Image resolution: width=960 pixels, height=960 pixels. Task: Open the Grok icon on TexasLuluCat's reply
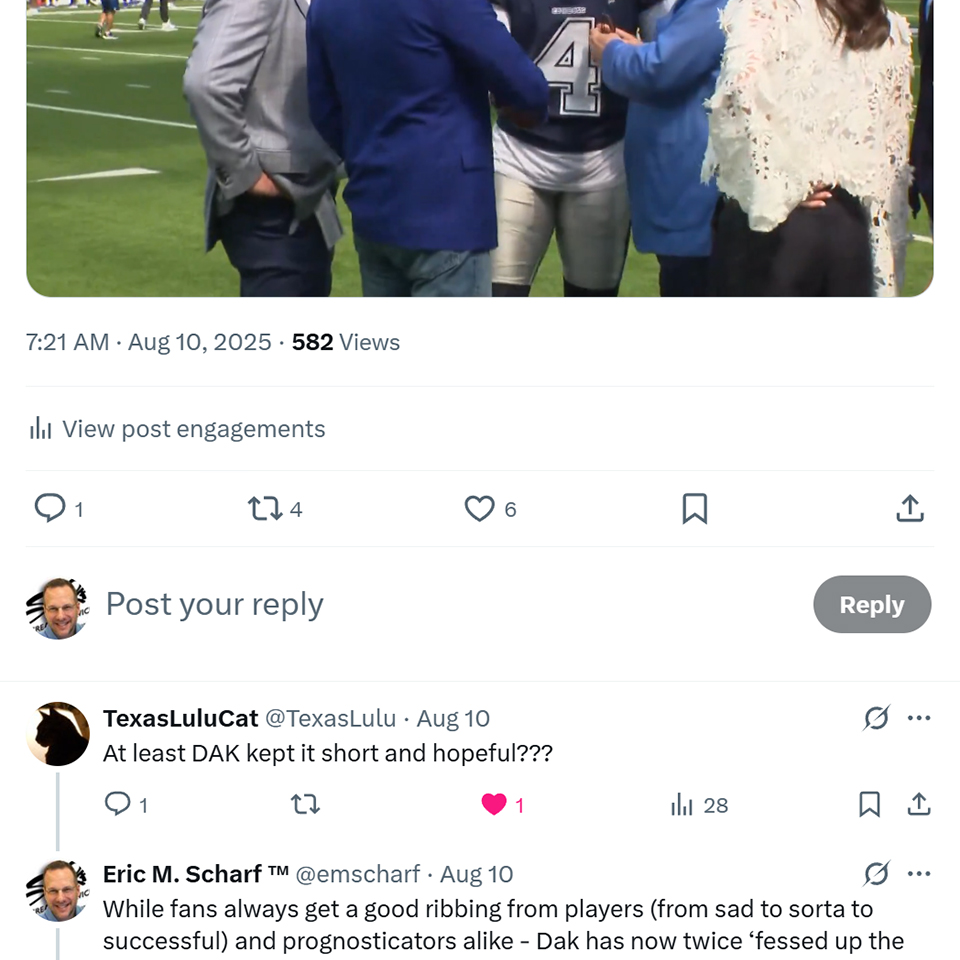876,718
